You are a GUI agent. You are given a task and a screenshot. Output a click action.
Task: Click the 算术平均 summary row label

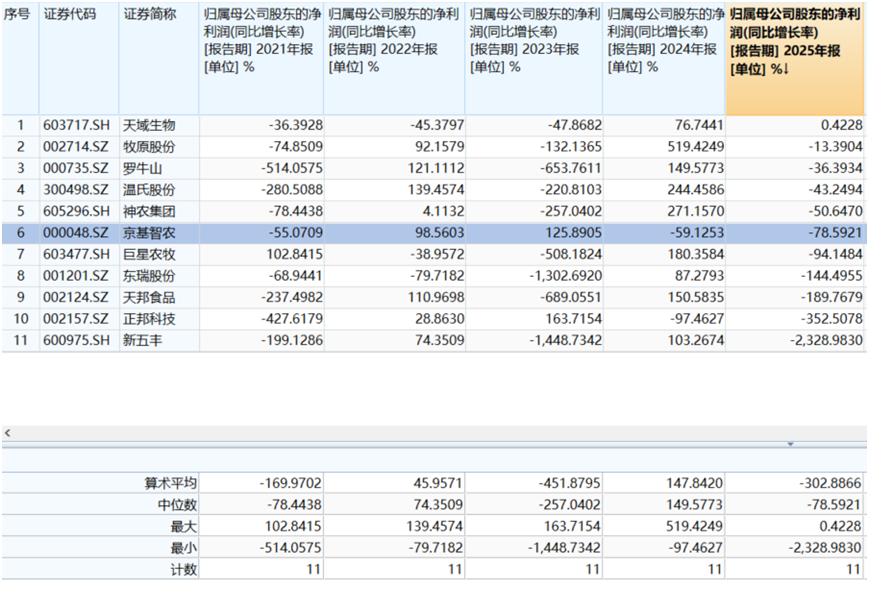coord(170,483)
